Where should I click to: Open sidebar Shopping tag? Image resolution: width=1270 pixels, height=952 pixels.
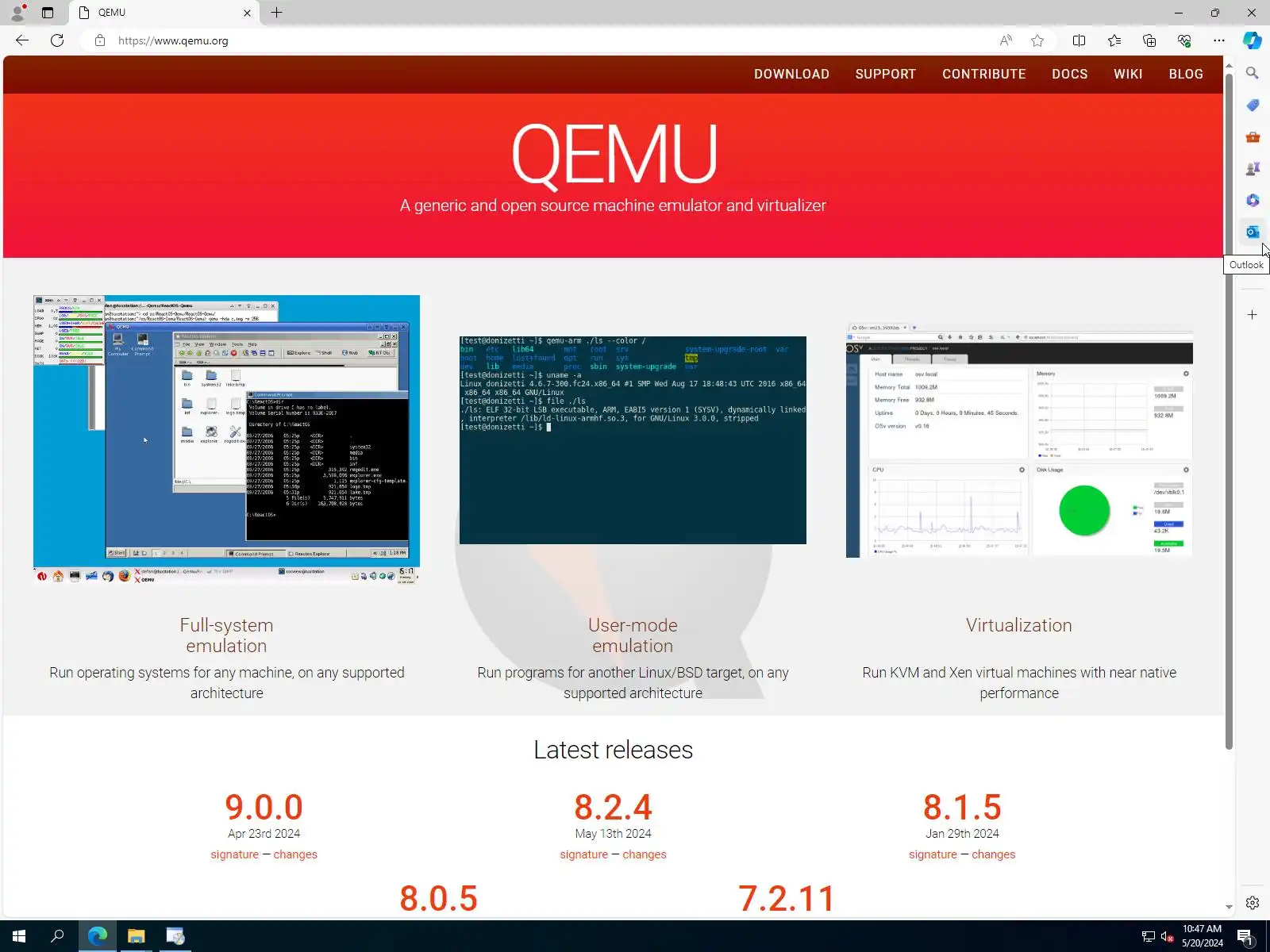(1253, 105)
